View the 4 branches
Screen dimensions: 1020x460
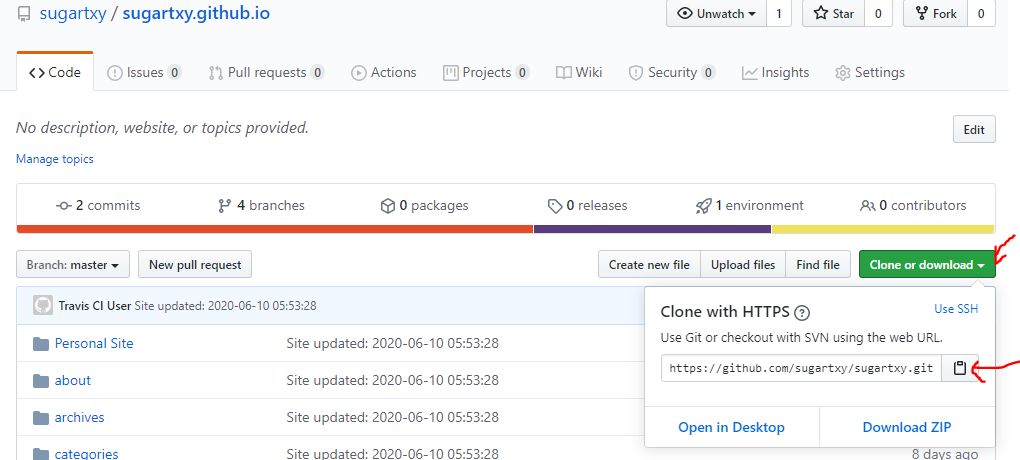[x=262, y=206]
